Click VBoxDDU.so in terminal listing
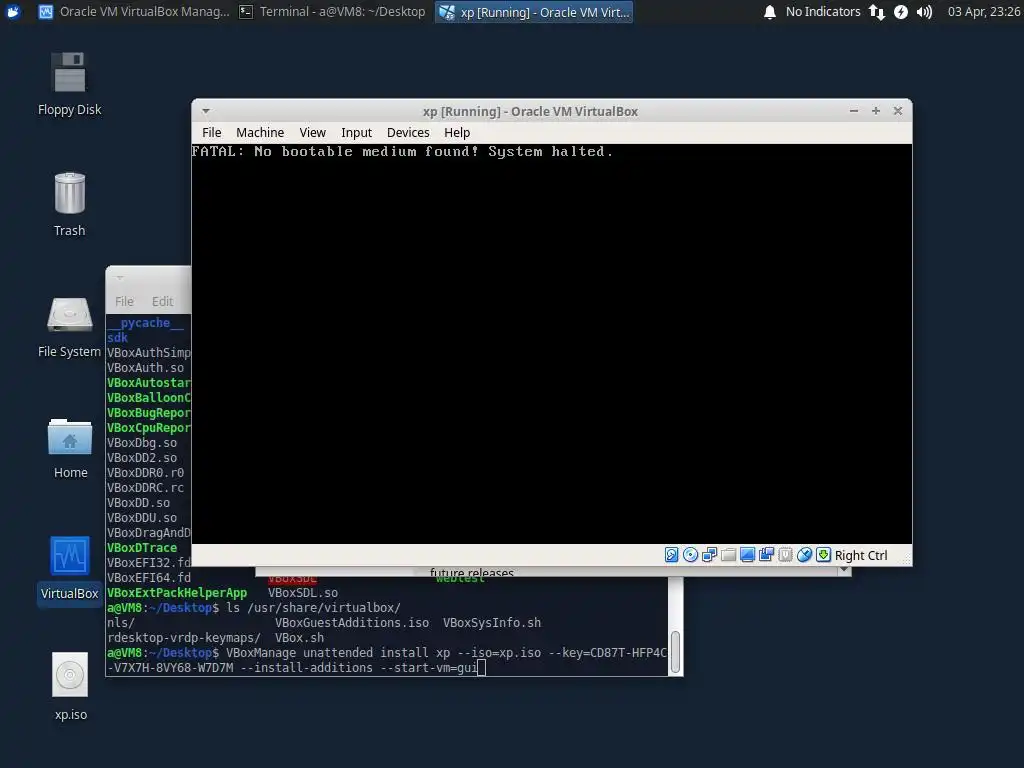Image resolution: width=1024 pixels, height=768 pixels. [x=142, y=518]
